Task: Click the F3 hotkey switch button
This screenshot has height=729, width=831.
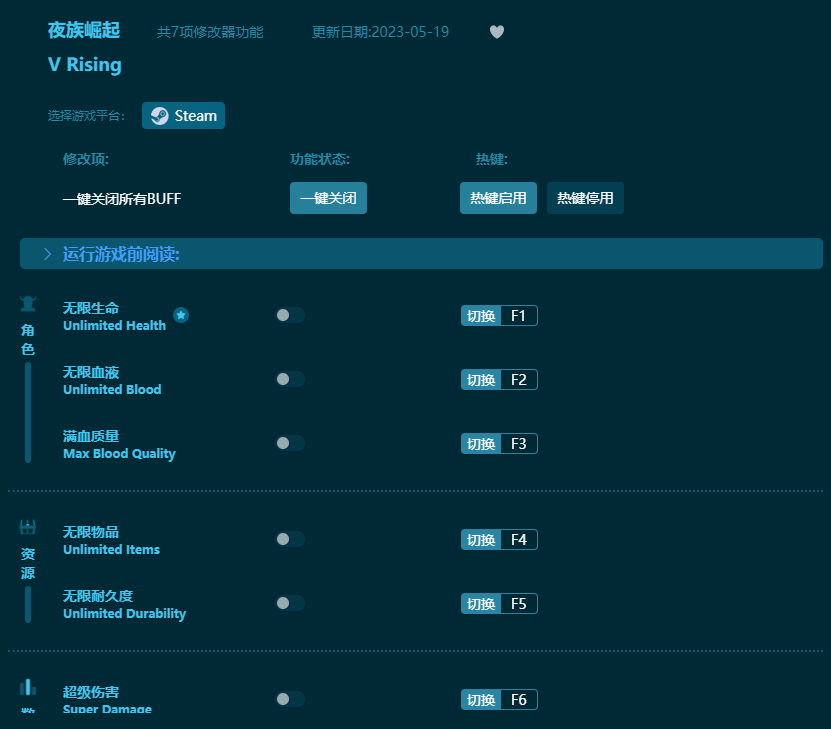Action: (499, 444)
